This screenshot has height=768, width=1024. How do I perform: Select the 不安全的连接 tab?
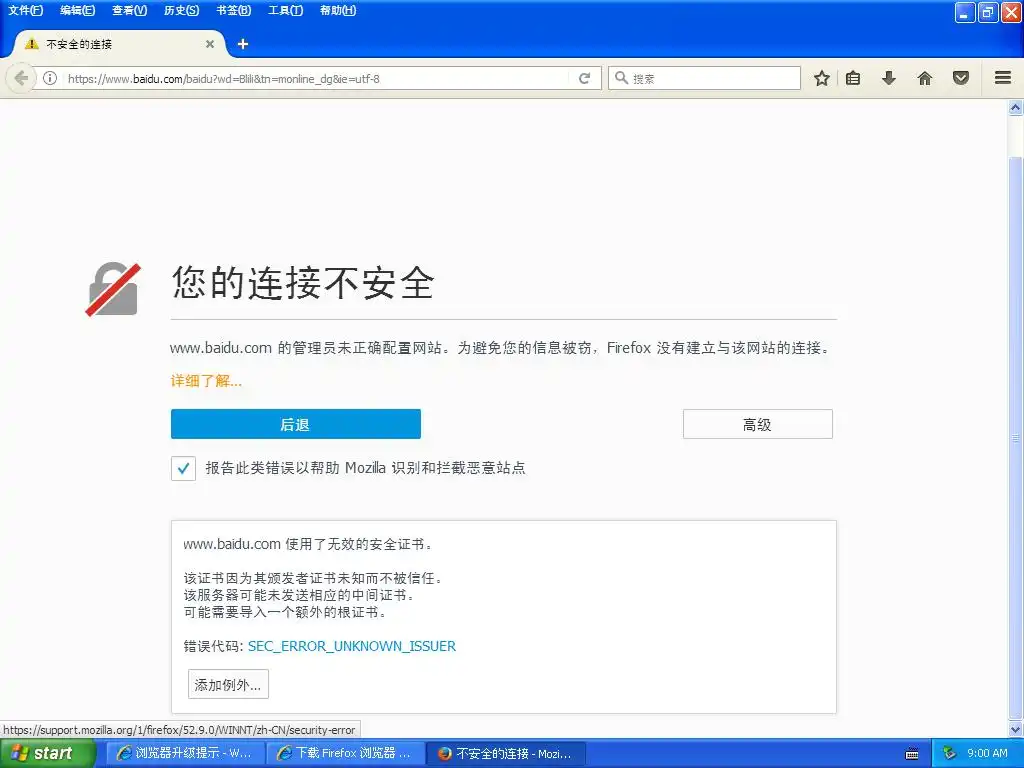(120, 44)
